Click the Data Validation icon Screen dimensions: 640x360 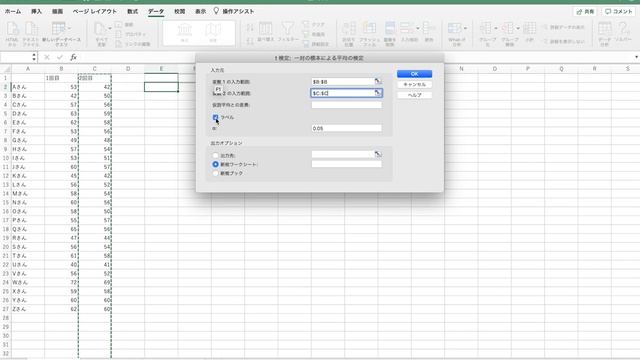407,29
